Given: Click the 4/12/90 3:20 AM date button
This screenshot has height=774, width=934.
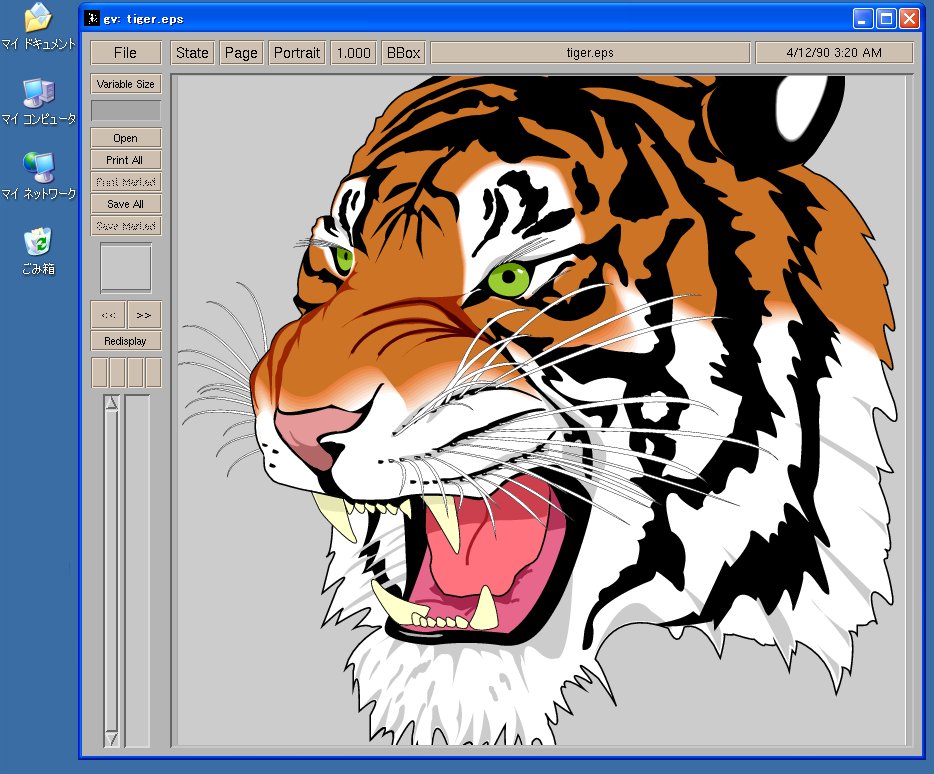Looking at the screenshot, I should click(834, 52).
